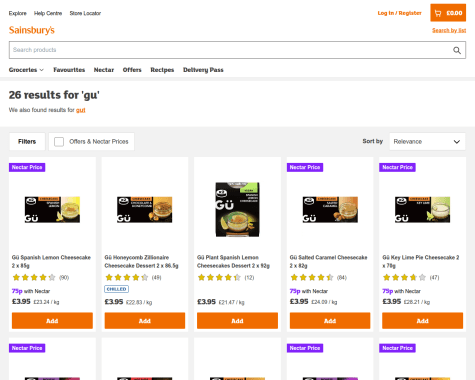
Task: Click the (49) review count
Action: coord(157,278)
